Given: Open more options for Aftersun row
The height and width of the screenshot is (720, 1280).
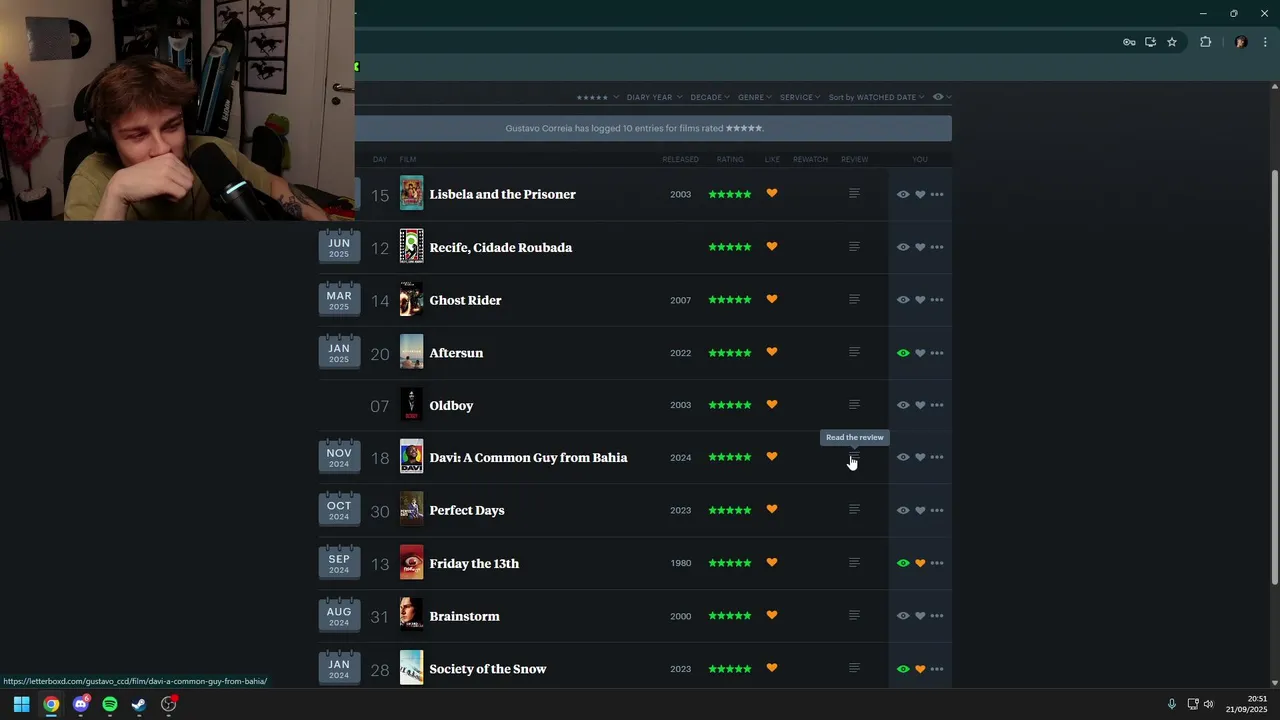Looking at the screenshot, I should point(937,353).
